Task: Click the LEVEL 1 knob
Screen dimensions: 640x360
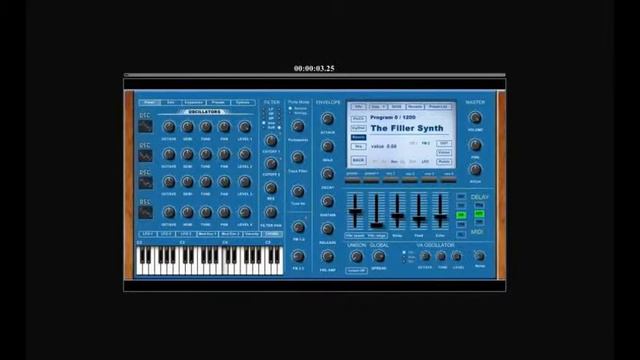Action: click(244, 127)
